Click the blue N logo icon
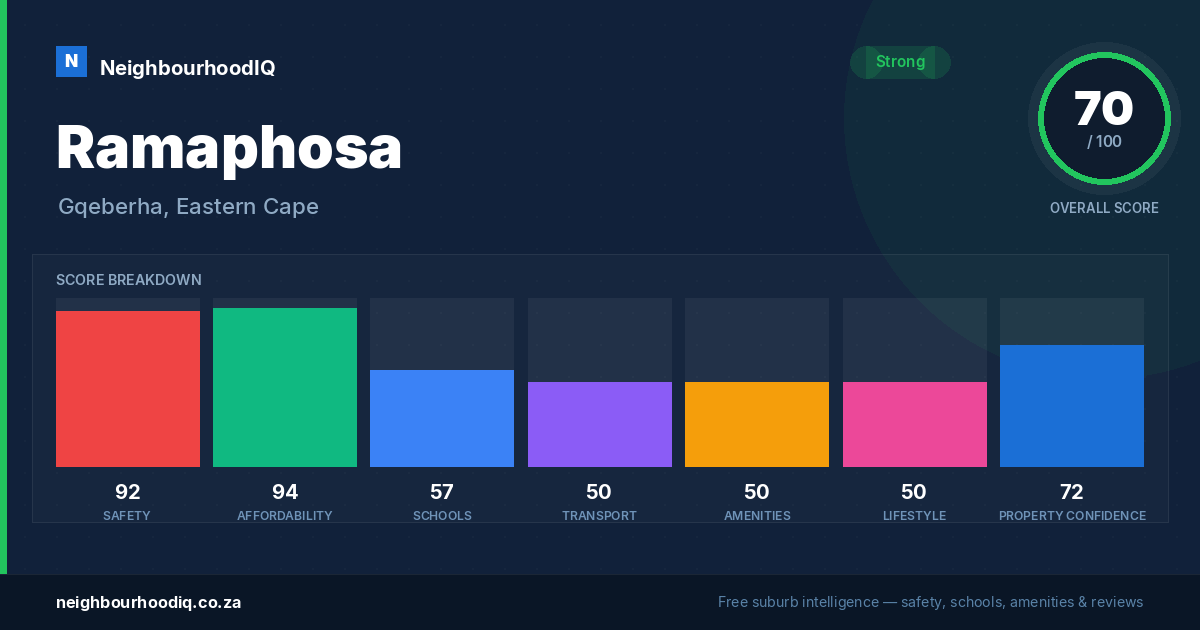The image size is (1200, 630). pyautogui.click(x=71, y=62)
